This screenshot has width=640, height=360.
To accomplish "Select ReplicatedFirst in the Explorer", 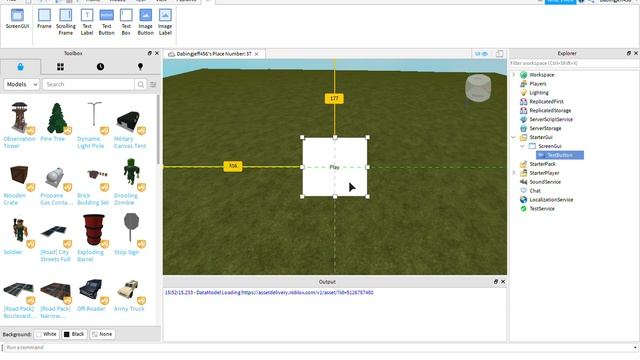I will coord(546,102).
